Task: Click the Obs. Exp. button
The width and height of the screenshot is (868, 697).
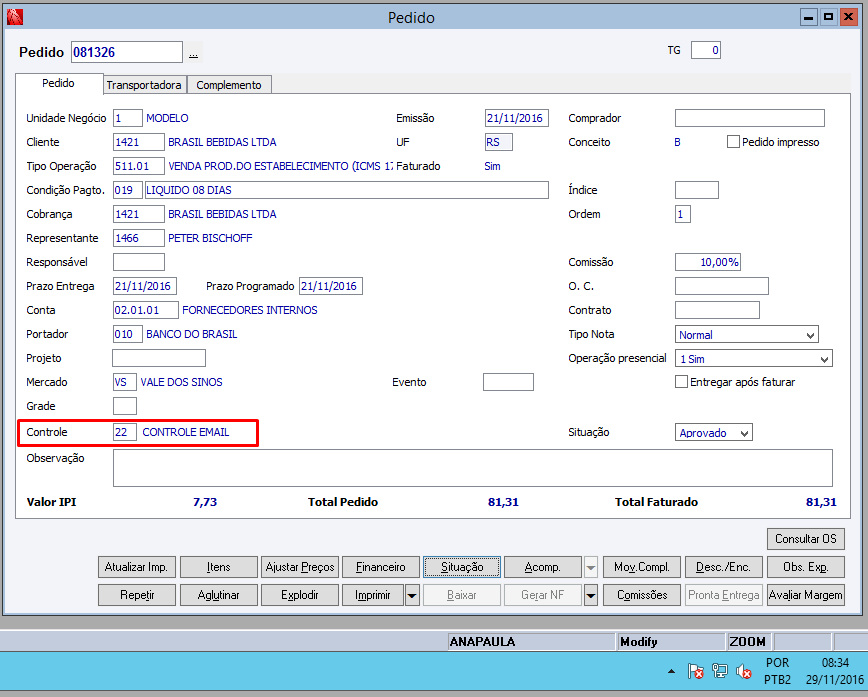Action: pos(805,567)
